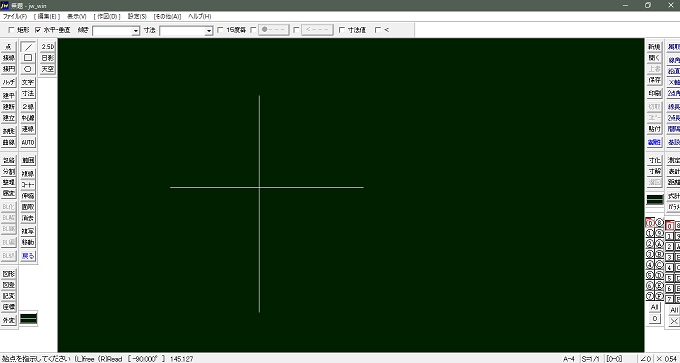The height and width of the screenshot is (363, 680).
Task: Click the 保存 save button
Action: click(654, 80)
